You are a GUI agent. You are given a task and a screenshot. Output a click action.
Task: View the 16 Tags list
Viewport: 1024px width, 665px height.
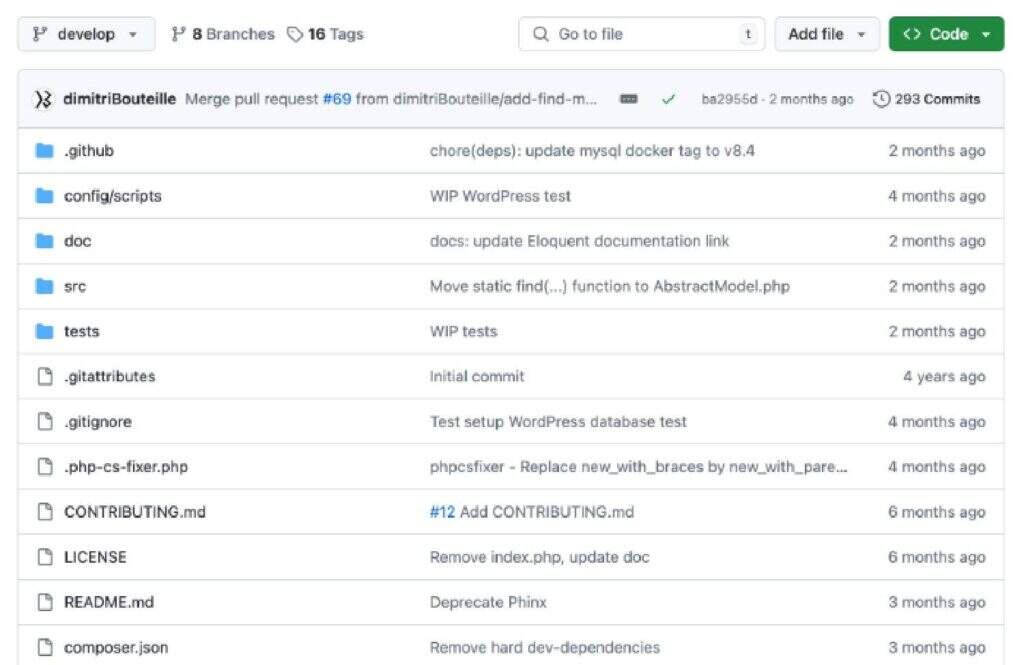tap(325, 34)
